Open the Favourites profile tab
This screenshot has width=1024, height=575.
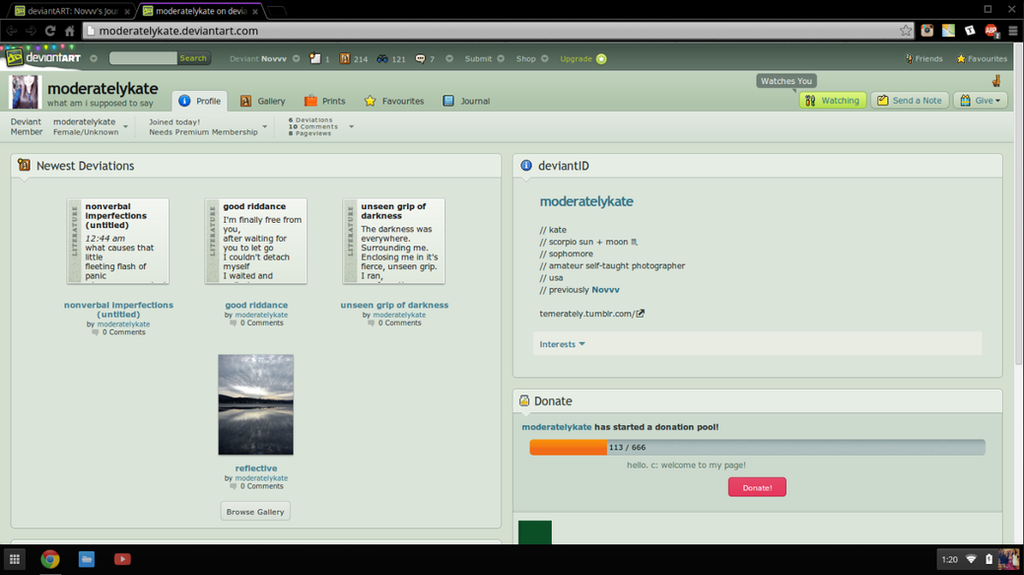click(x=394, y=101)
